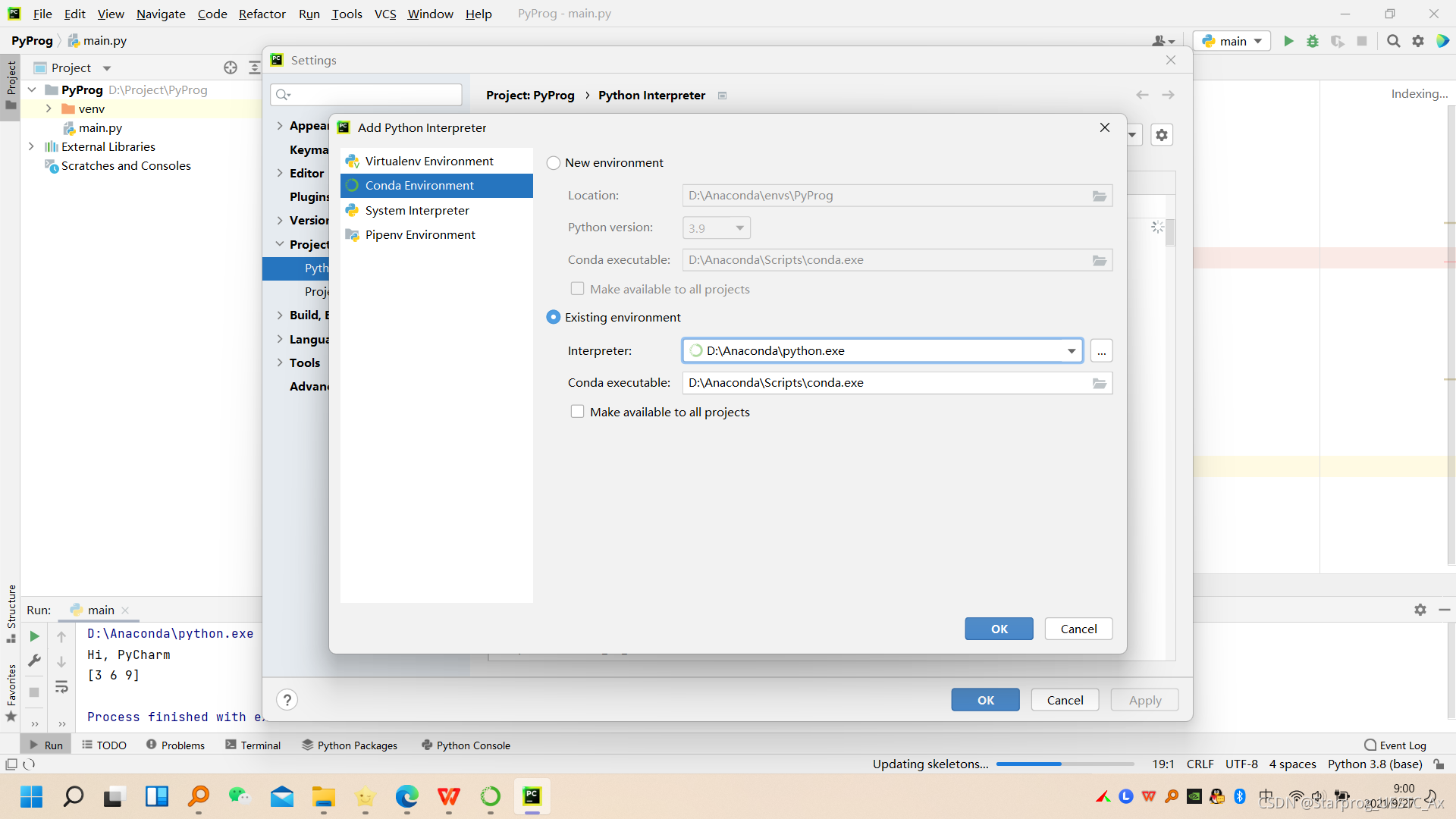The height and width of the screenshot is (819, 1456).
Task: Click OK in Add Python Interpreter dialog
Action: [999, 629]
